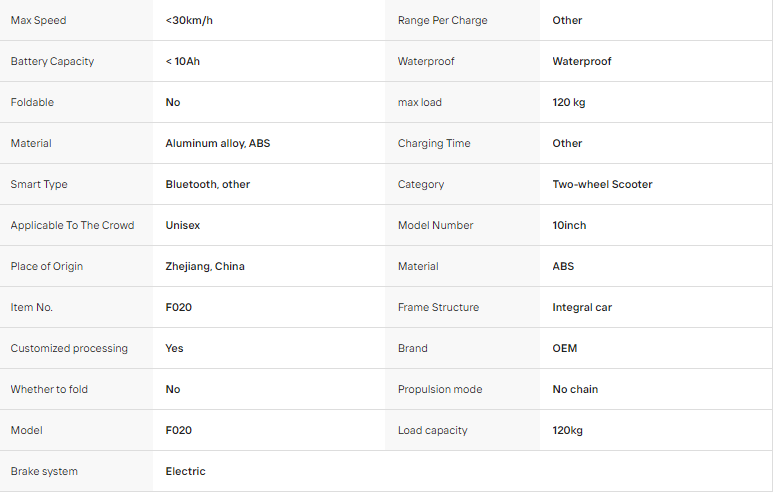
Task: Click the Integral car frame structure value
Action: coord(582,307)
